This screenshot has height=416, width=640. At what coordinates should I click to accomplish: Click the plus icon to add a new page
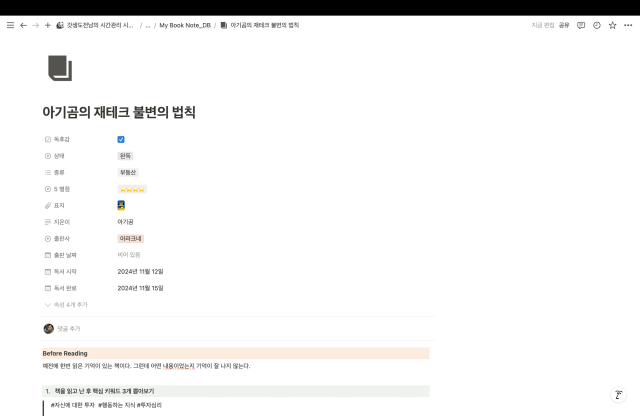click(48, 25)
